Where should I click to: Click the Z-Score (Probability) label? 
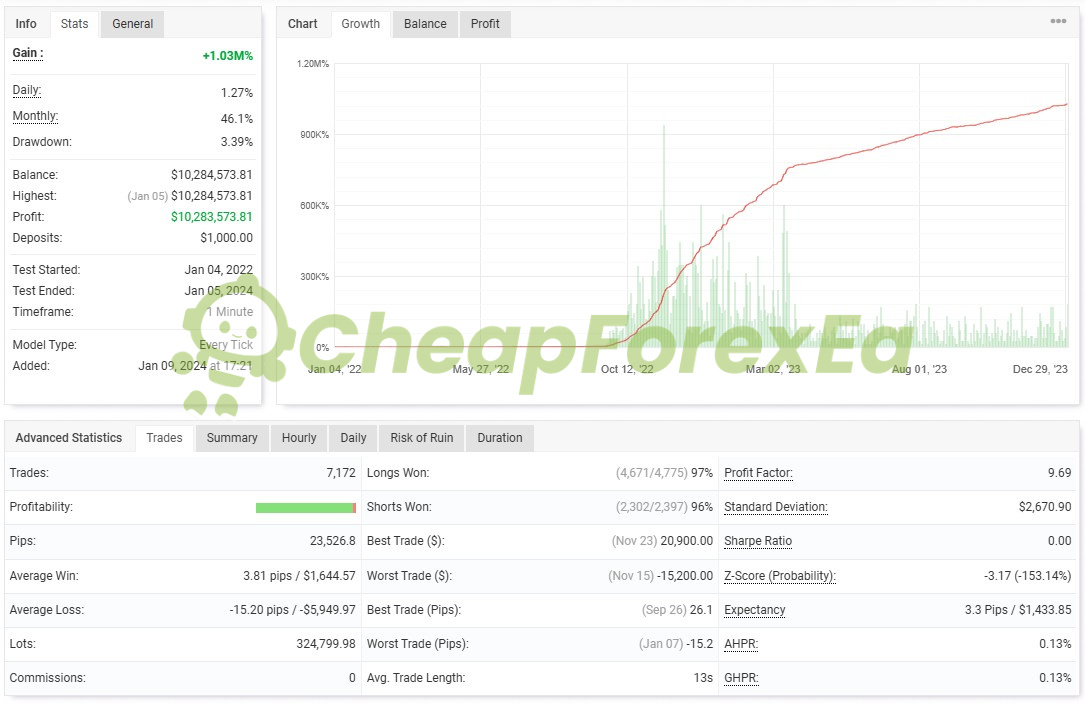[780, 576]
